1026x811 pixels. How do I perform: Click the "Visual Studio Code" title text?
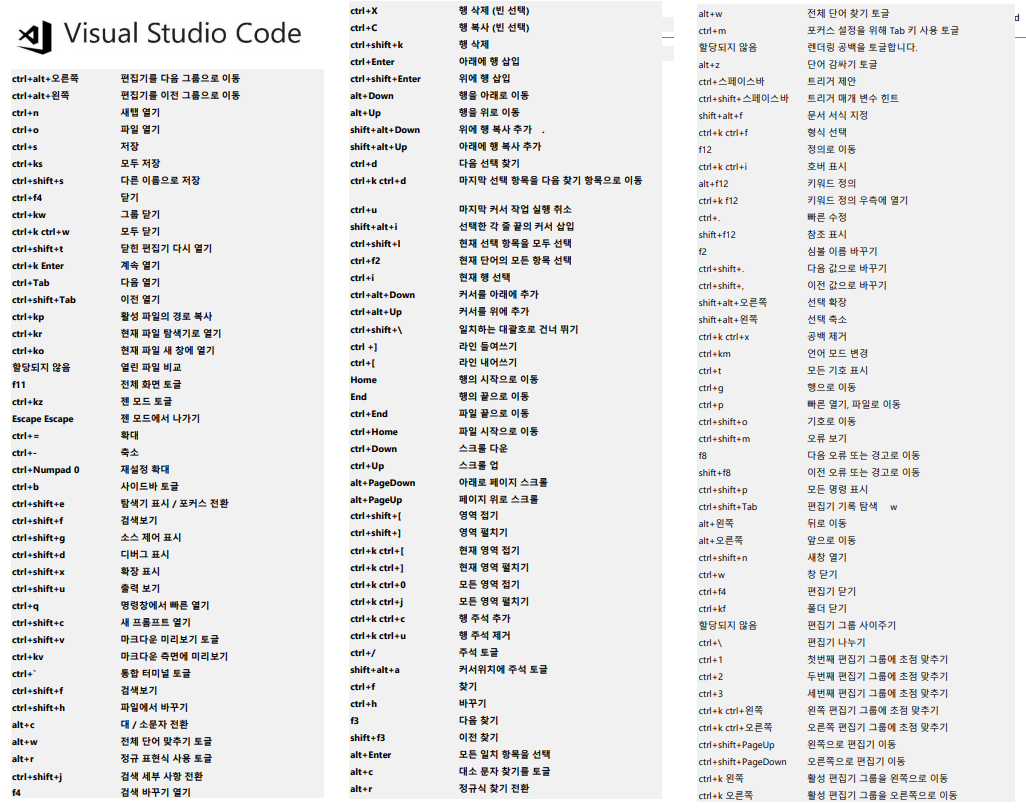pyautogui.click(x=183, y=33)
